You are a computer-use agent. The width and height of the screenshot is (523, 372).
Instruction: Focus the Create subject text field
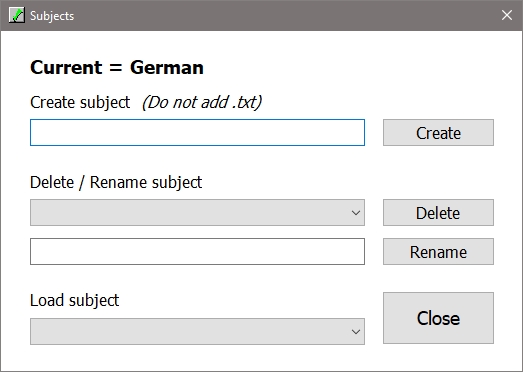pos(197,132)
